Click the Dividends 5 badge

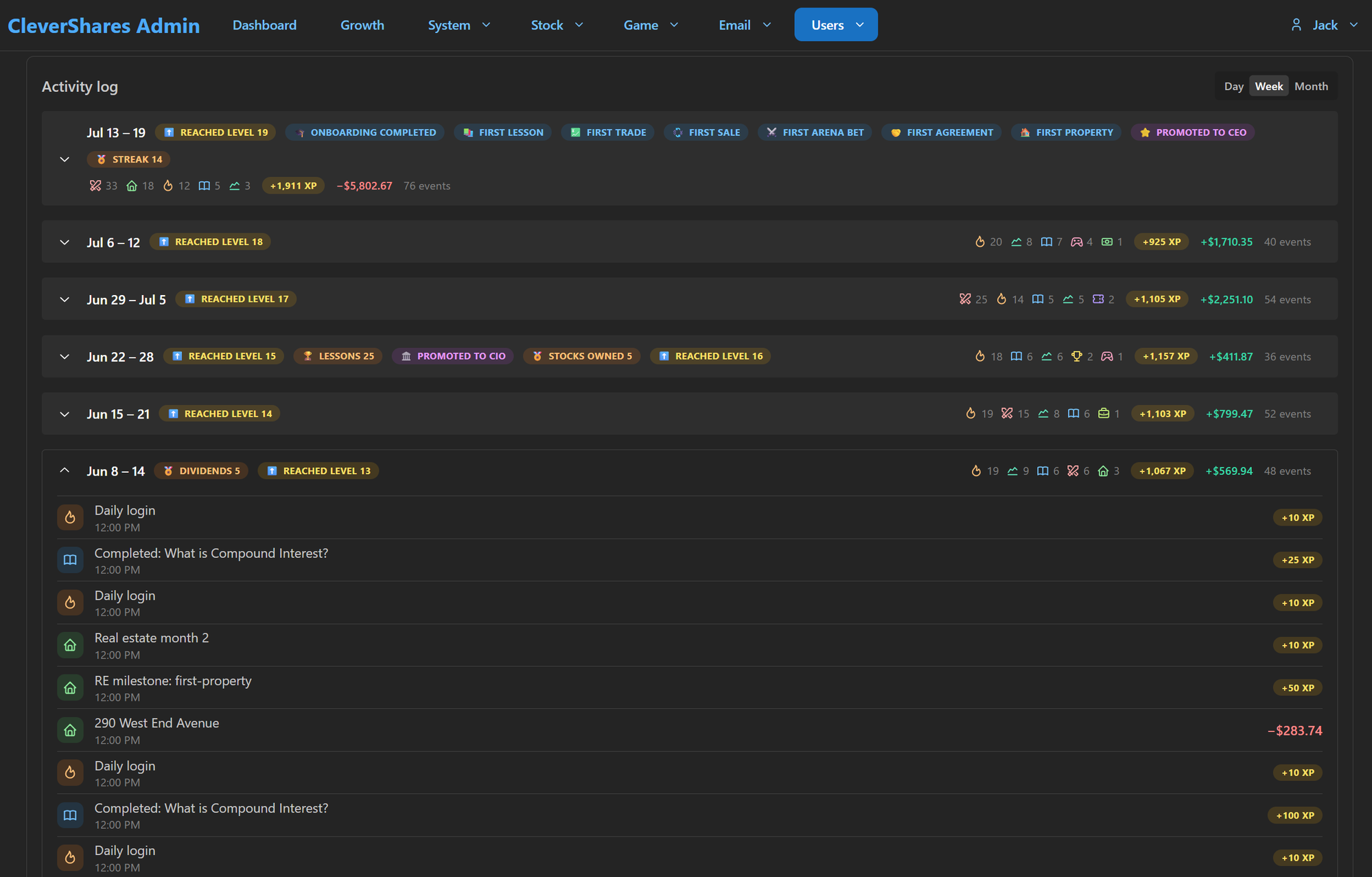(x=202, y=471)
